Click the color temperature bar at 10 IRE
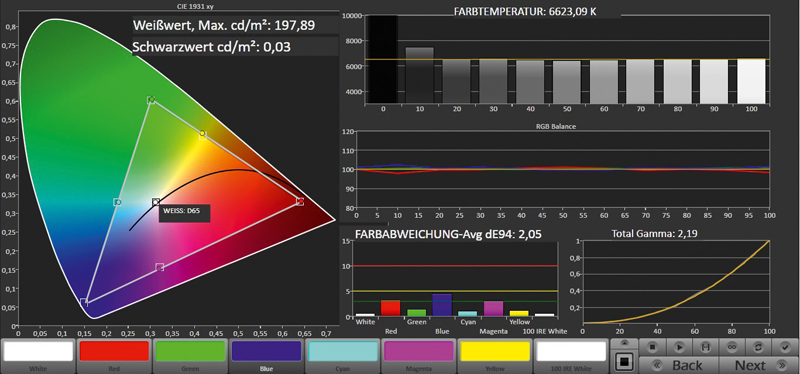Image resolution: width=800 pixels, height=374 pixels. click(x=419, y=76)
